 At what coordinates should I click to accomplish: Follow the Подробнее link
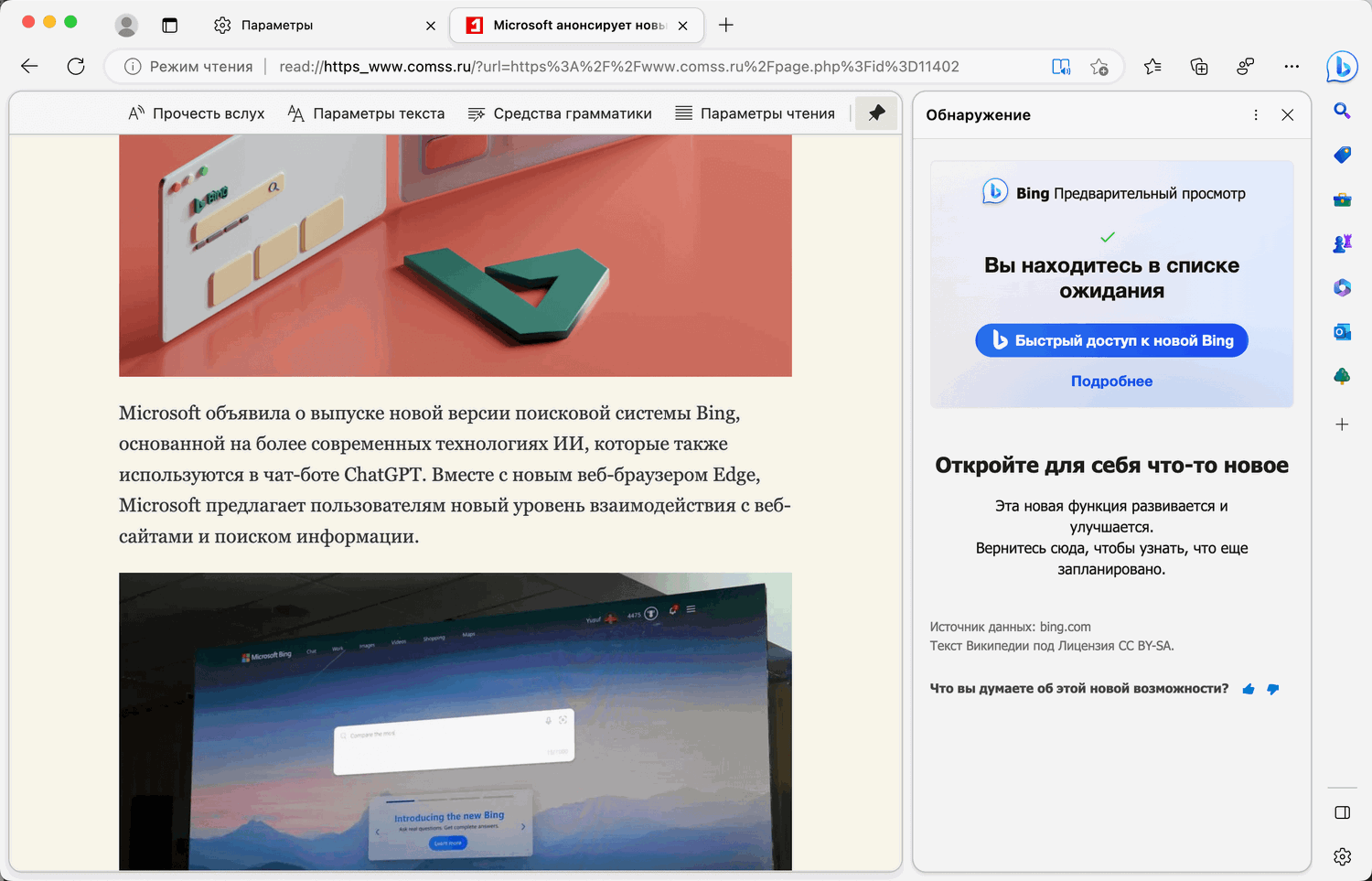[x=1112, y=381]
